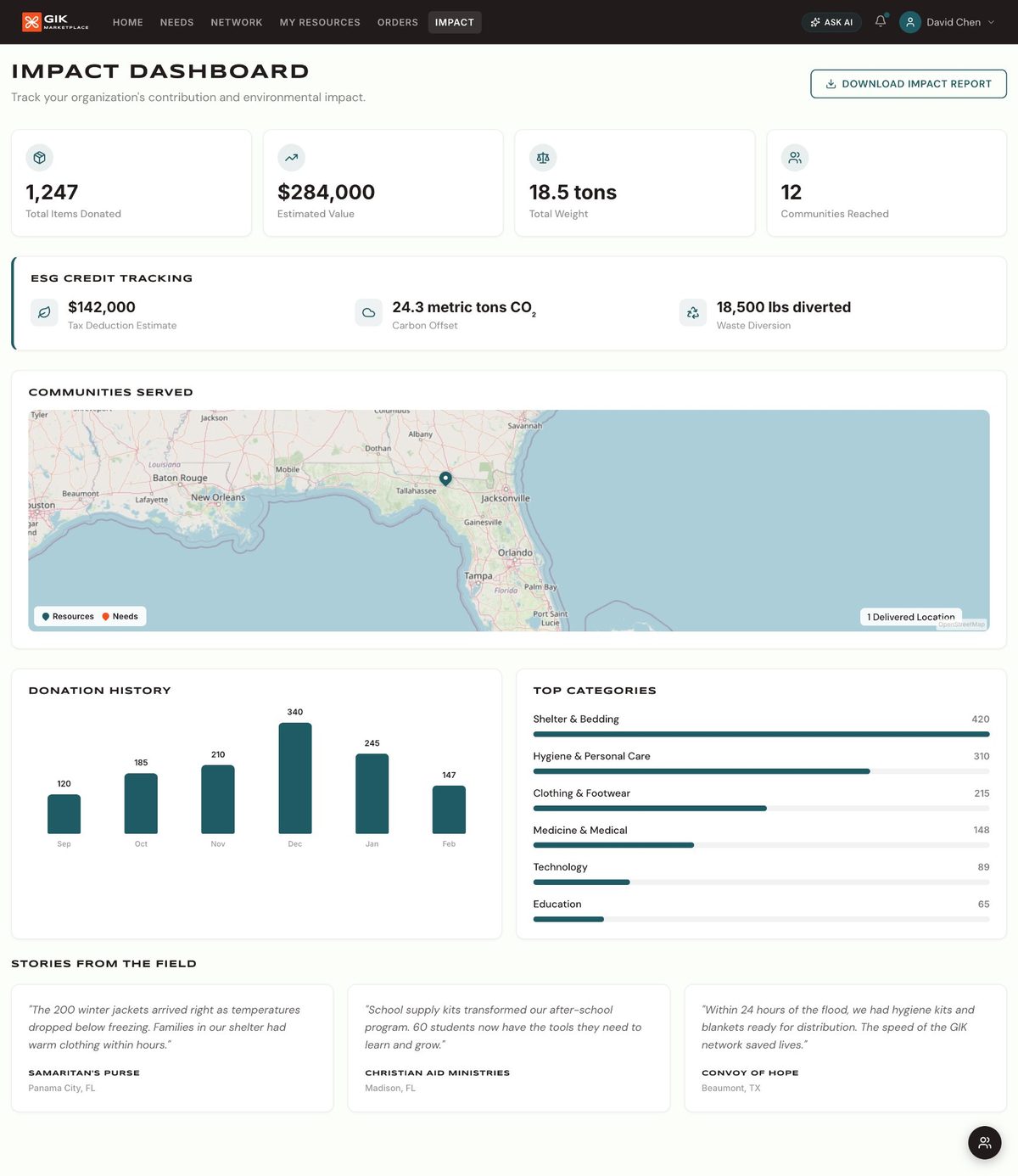Viewport: 1018px width, 1176px height.
Task: Click the Carbon Offset cloud icon
Action: click(x=368, y=312)
